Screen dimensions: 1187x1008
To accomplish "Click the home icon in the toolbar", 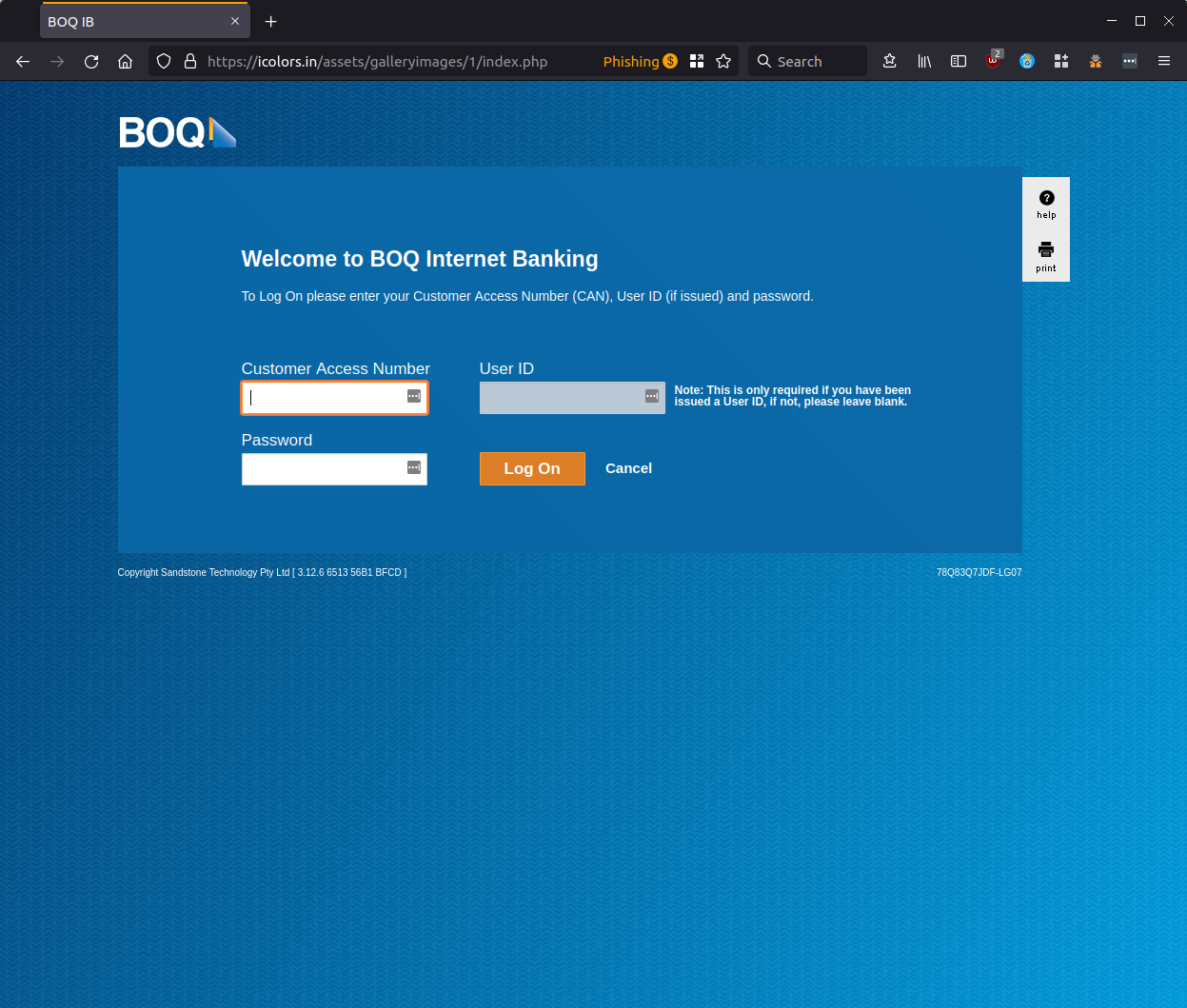I will pos(125,61).
